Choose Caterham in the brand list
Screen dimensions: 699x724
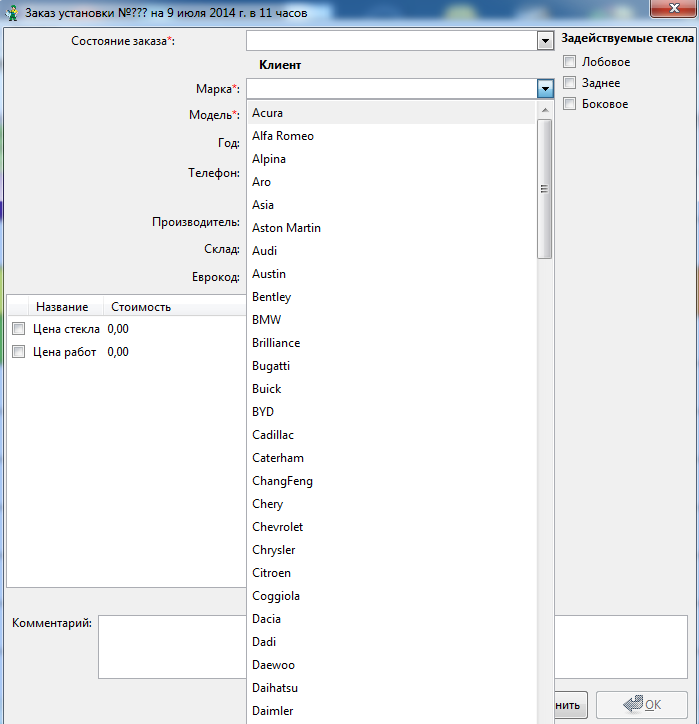click(392, 458)
